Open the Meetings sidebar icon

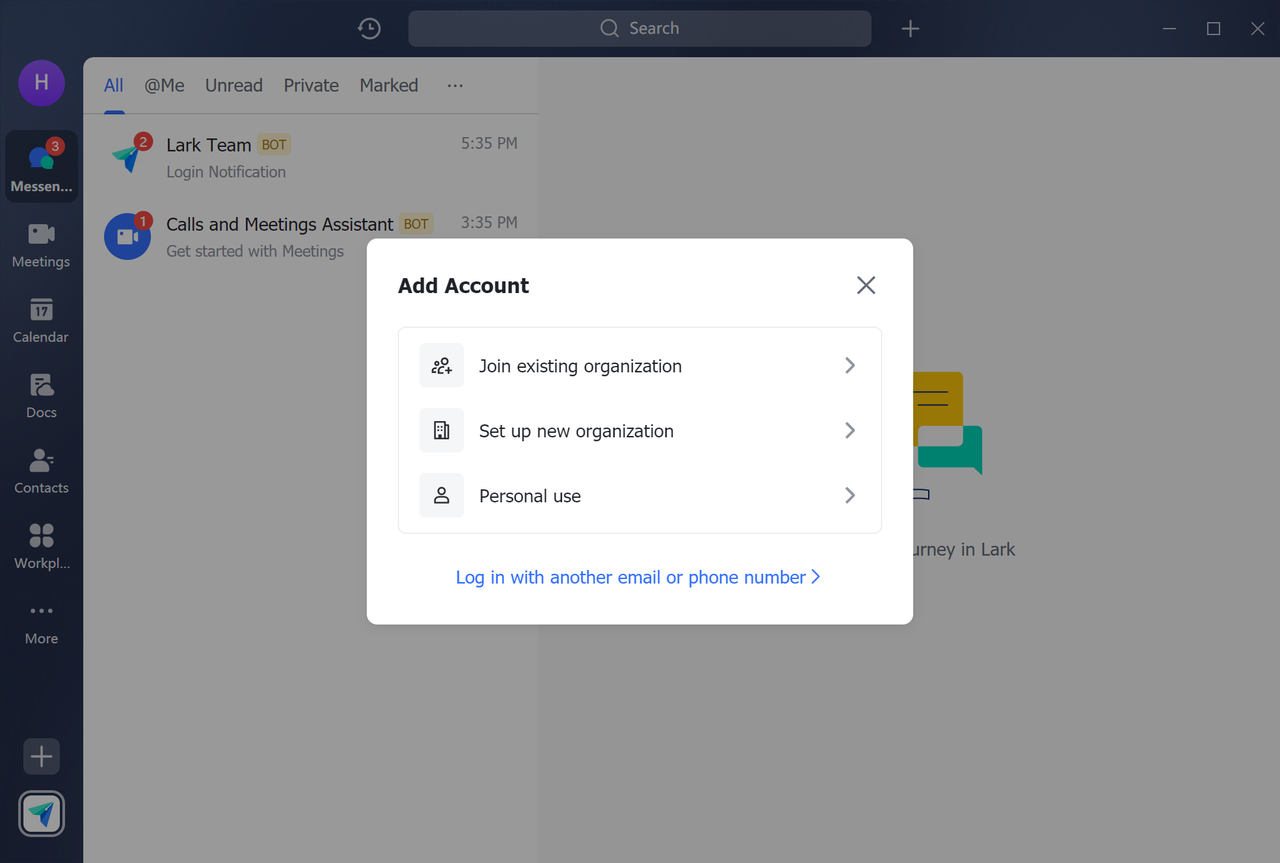(41, 244)
